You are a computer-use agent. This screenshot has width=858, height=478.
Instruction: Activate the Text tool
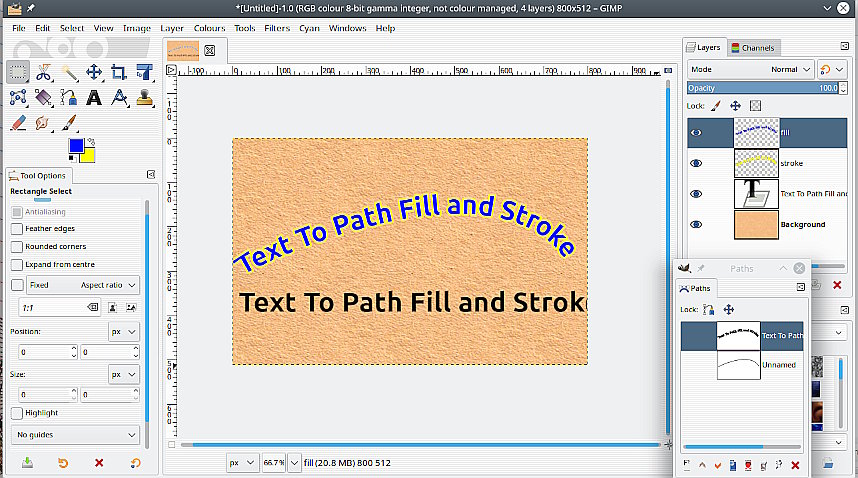click(x=94, y=98)
